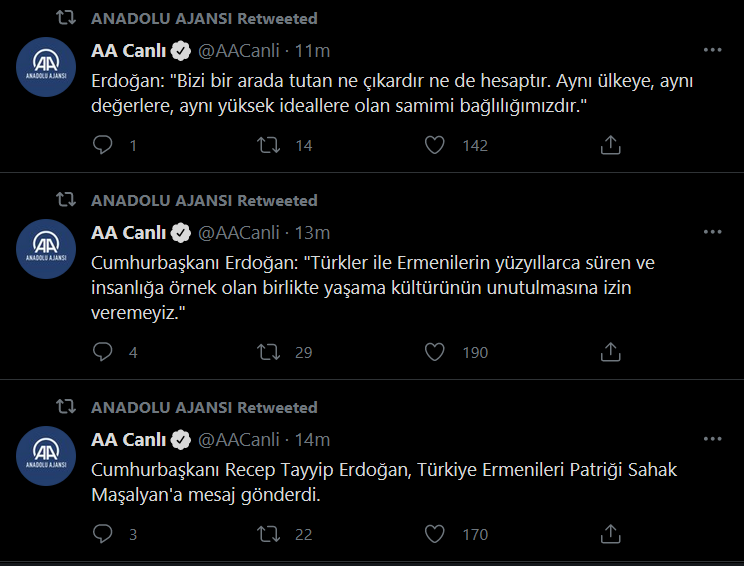Reply to the 11m Erdoğan tweet
744x566 pixels.
[x=103, y=145]
